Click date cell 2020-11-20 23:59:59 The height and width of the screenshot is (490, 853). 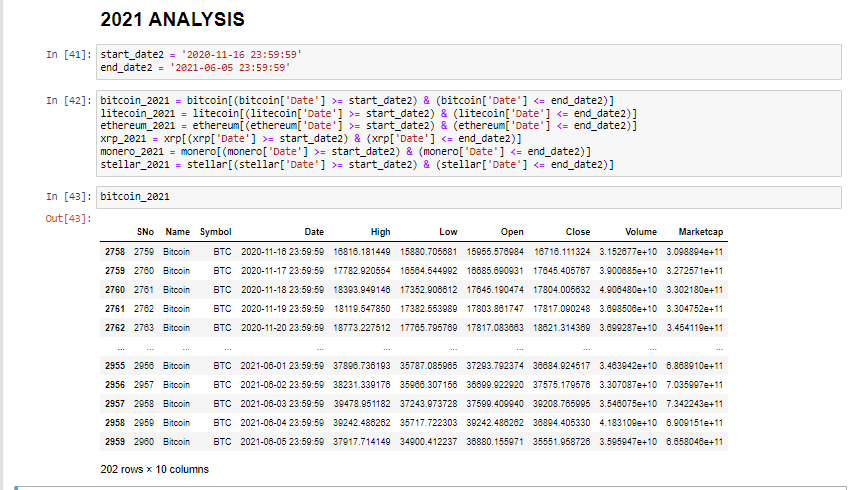pos(282,328)
